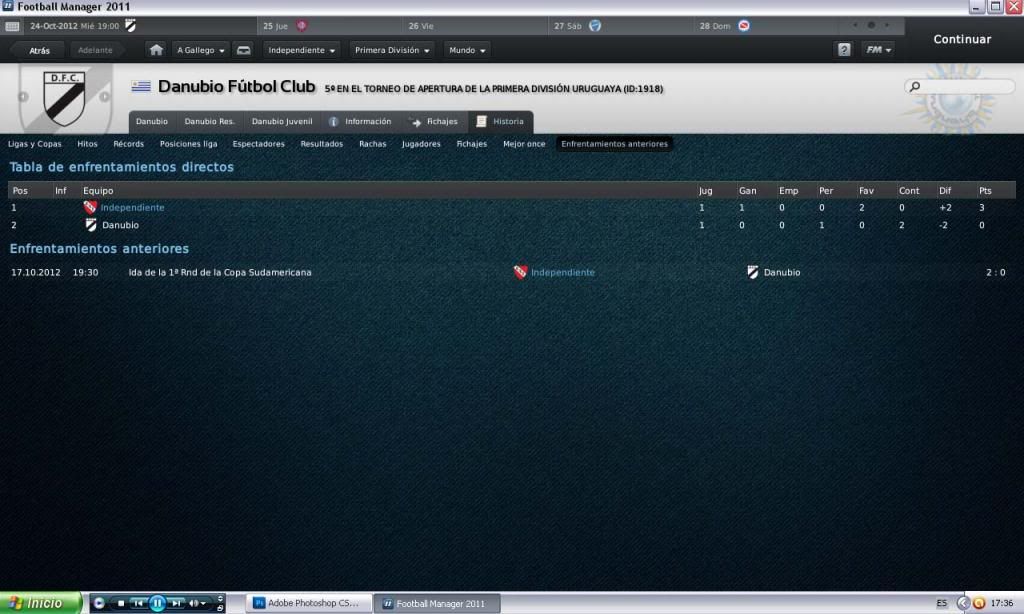Open the Jugadores subtab
1024x614 pixels.
421,144
